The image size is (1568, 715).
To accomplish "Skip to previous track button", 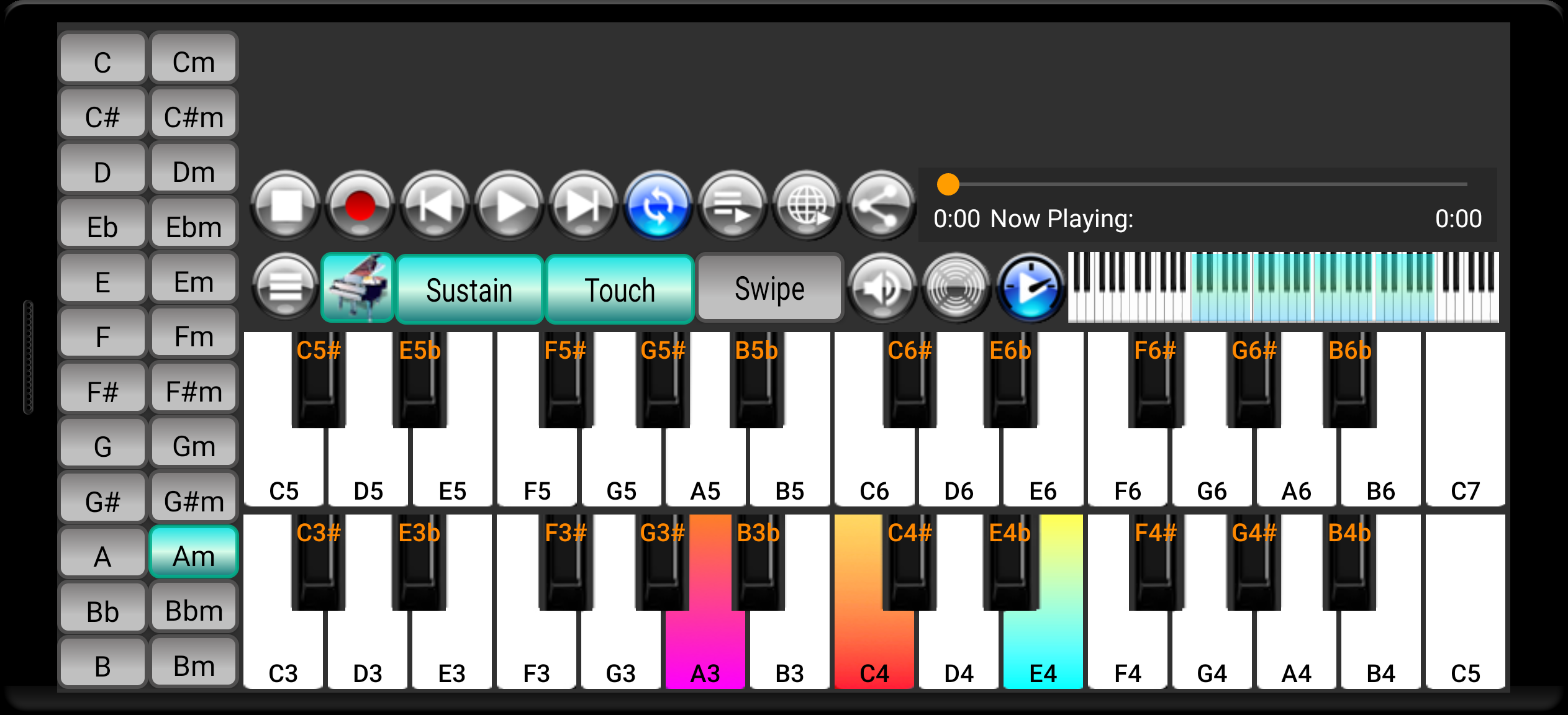I will coord(435,205).
